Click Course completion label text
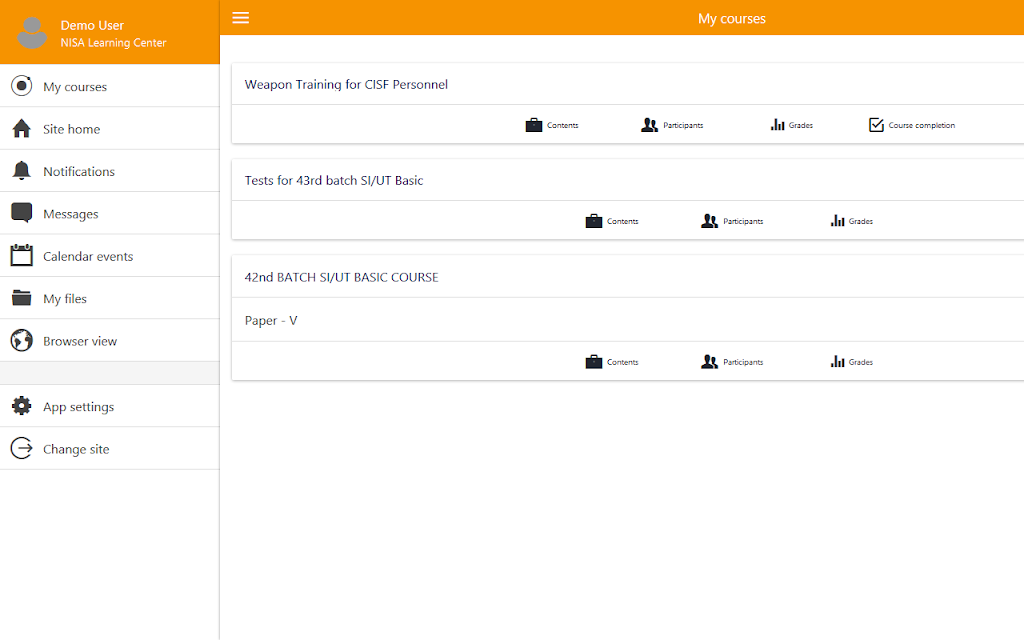 click(x=921, y=125)
